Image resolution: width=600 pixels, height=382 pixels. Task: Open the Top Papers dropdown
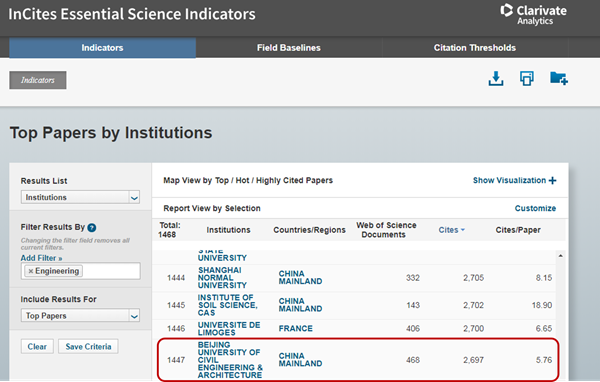tap(80, 316)
